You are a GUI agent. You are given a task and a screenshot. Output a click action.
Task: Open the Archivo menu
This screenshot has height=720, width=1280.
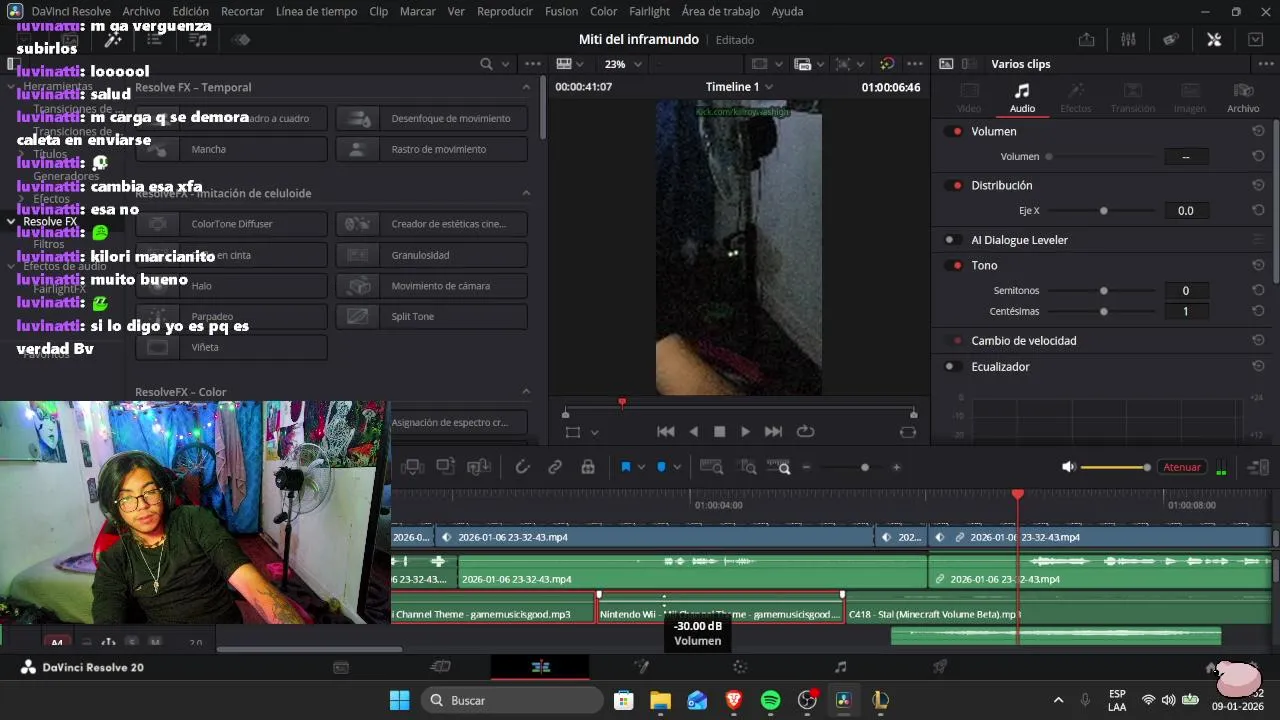141,11
